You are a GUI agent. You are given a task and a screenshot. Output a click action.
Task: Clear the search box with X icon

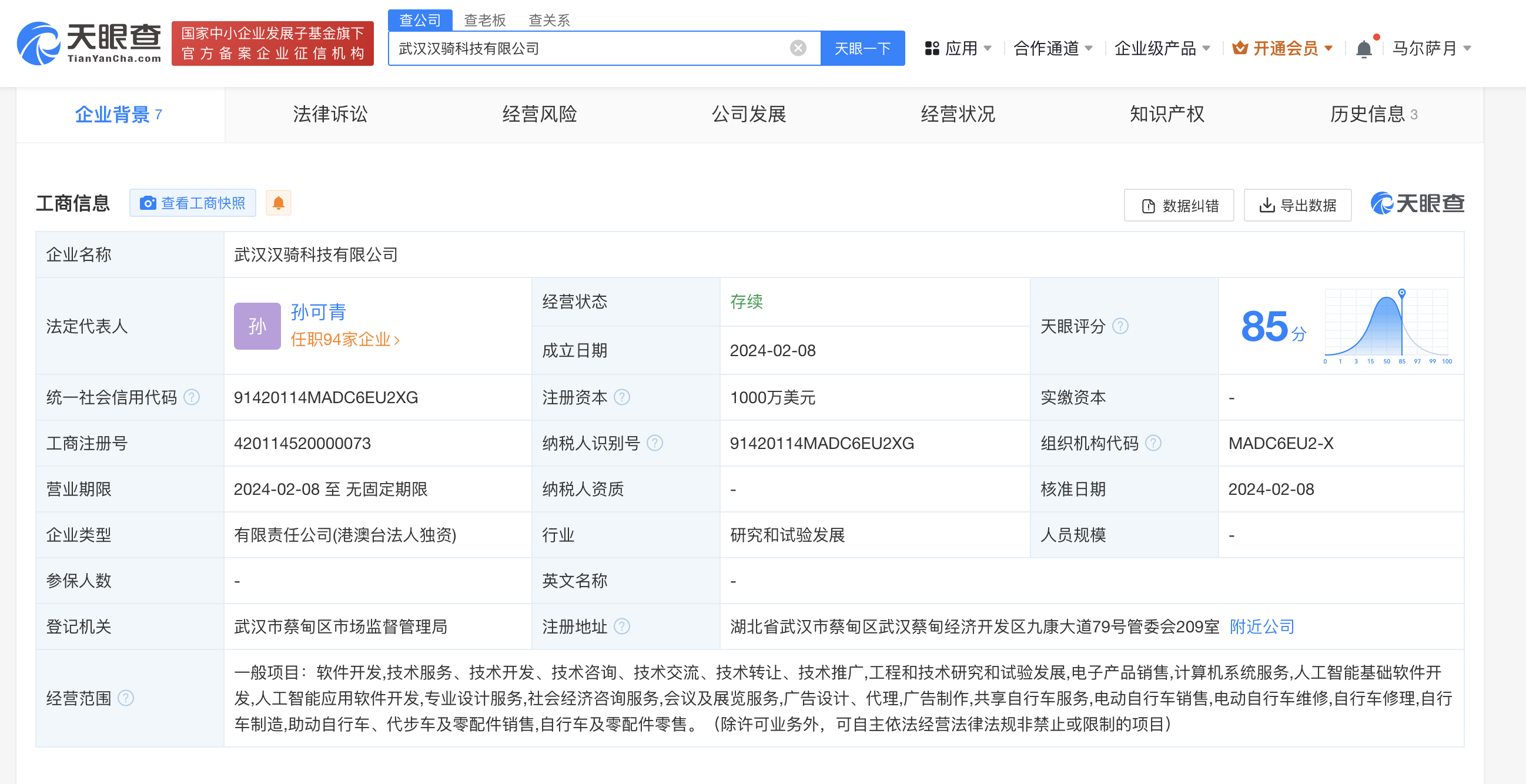click(x=798, y=48)
